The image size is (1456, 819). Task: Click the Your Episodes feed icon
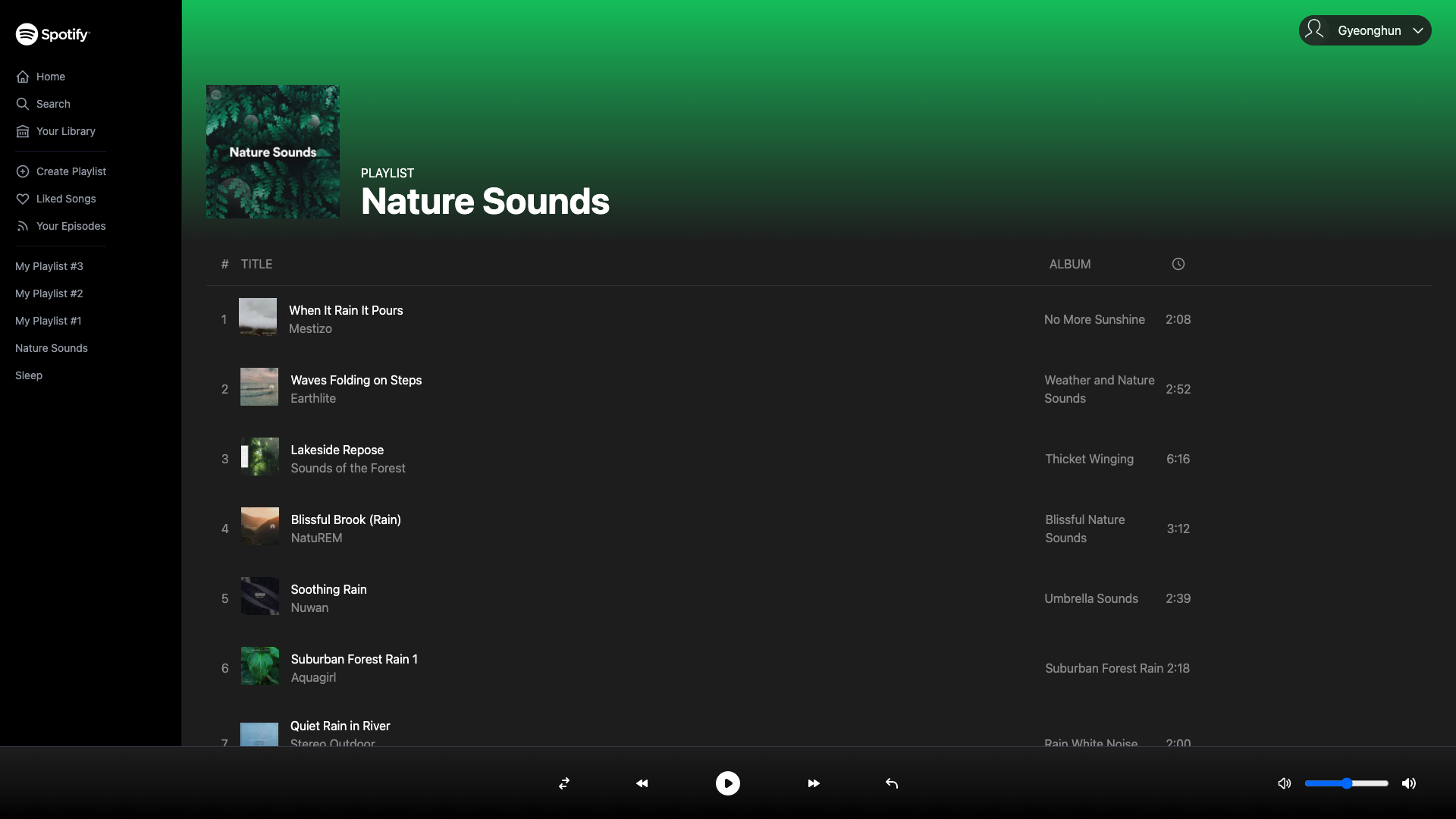(x=23, y=226)
